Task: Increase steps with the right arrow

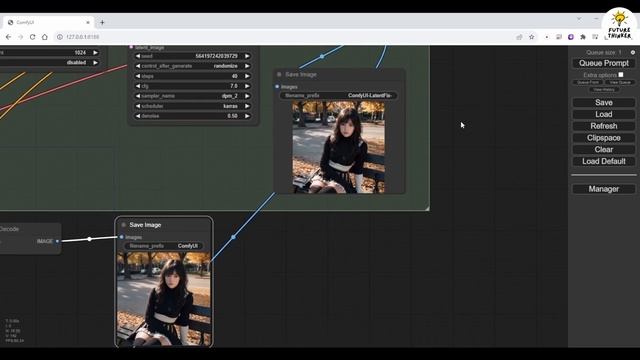Action: [x=247, y=76]
